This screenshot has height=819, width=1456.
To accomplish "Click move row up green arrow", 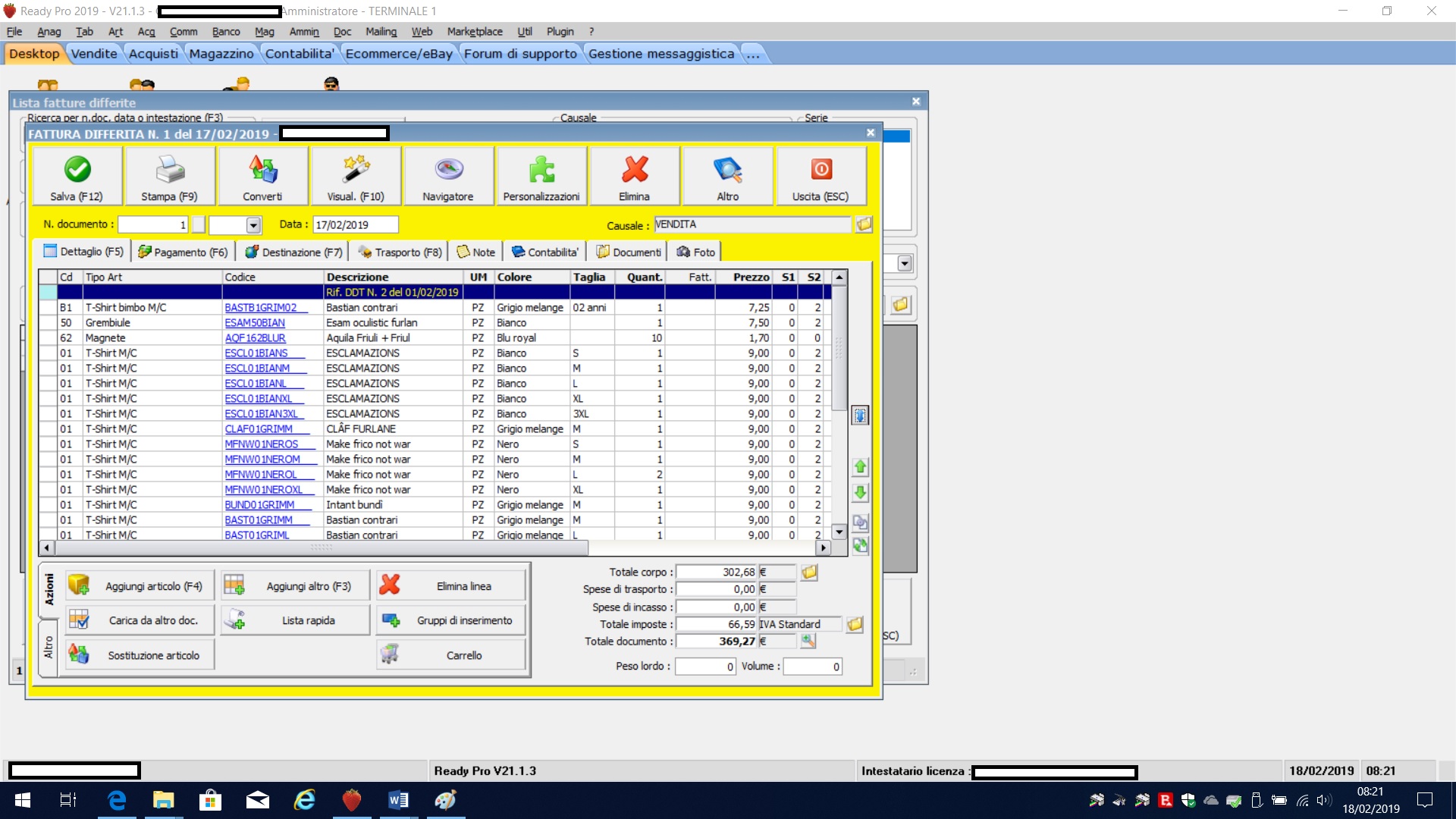I will click(x=860, y=467).
